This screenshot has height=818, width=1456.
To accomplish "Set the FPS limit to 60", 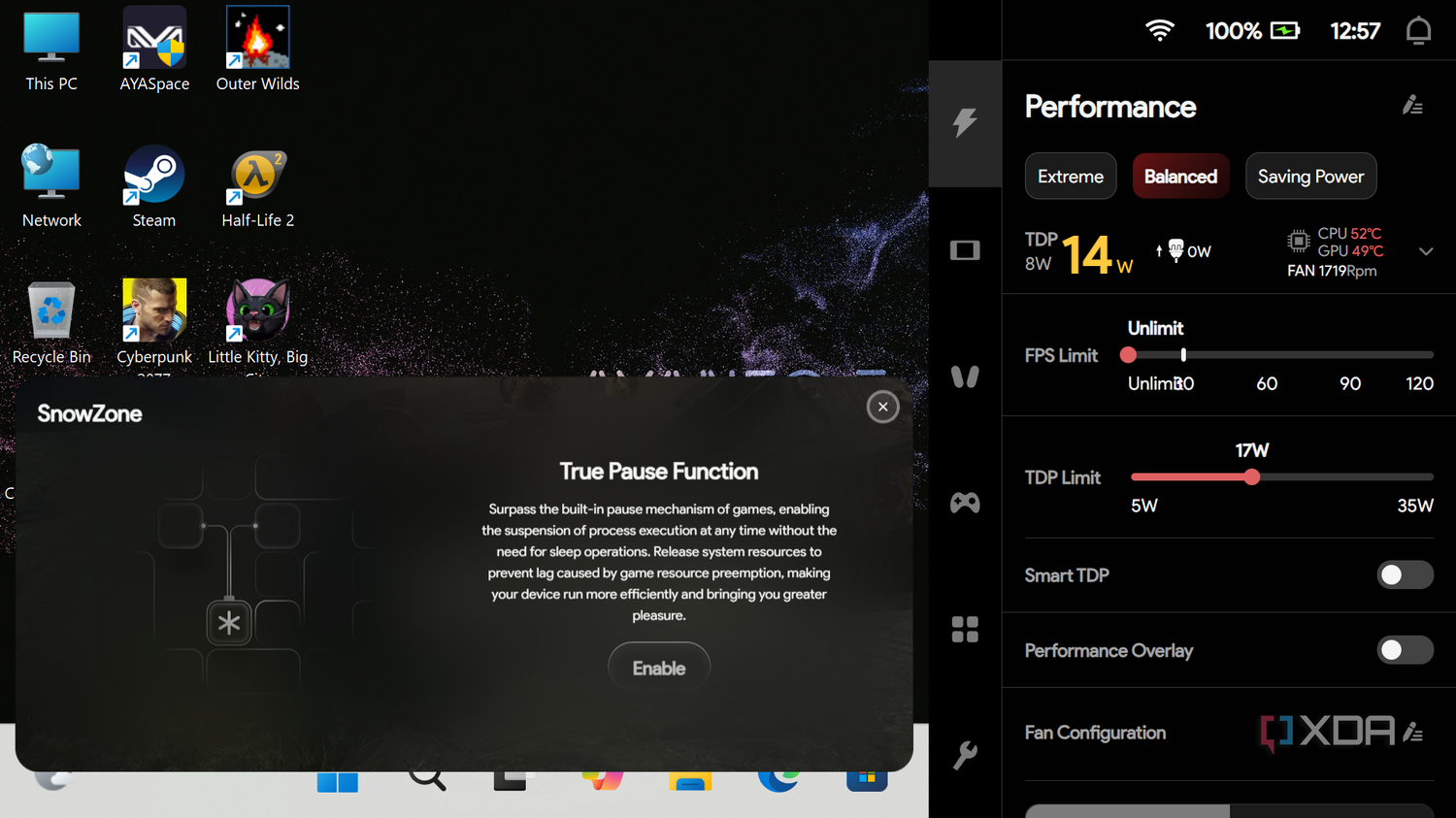I will (x=1267, y=383).
